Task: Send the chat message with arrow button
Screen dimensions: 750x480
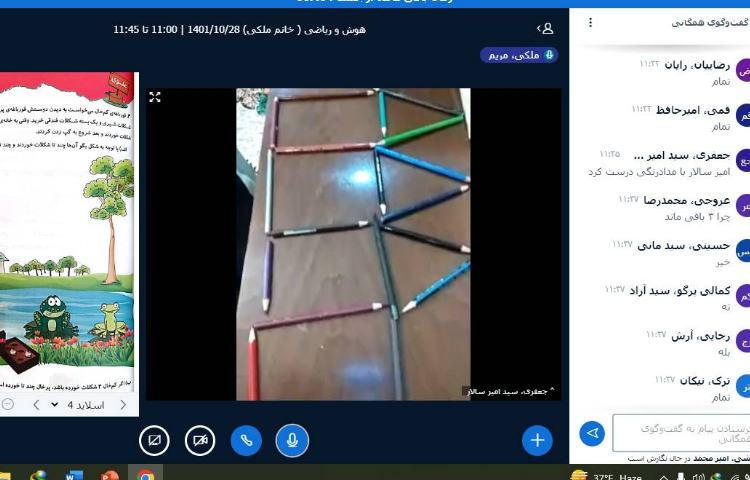Action: [x=592, y=433]
